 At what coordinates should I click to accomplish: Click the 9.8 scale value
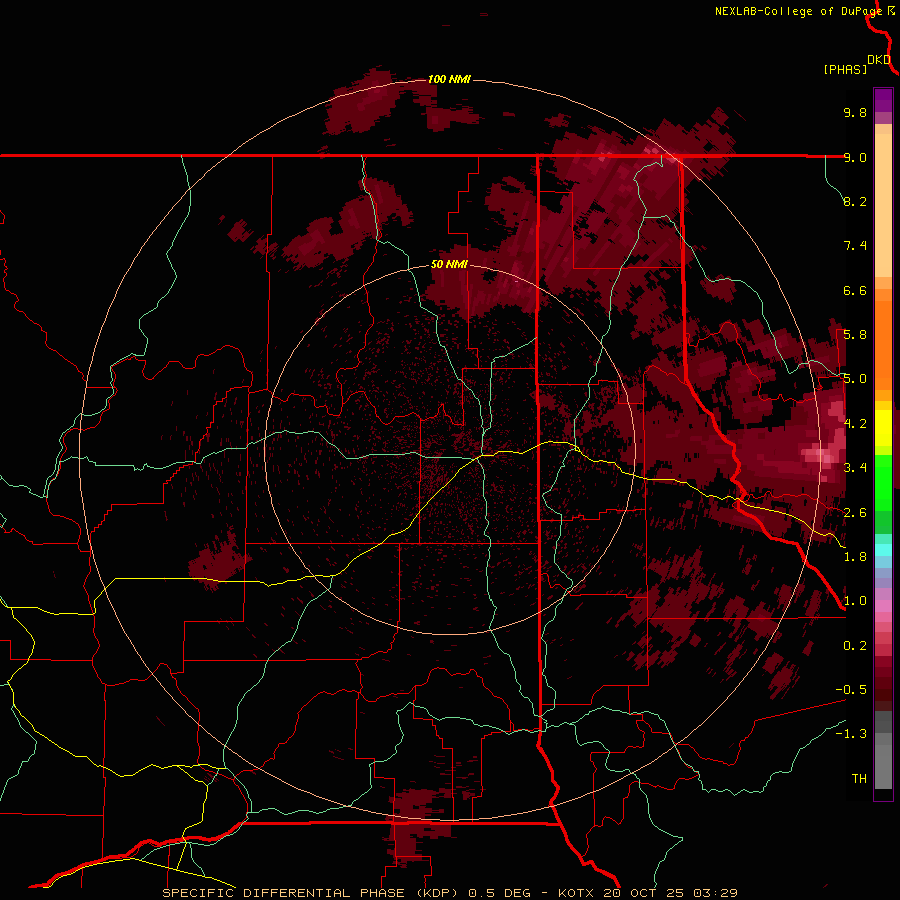855,112
